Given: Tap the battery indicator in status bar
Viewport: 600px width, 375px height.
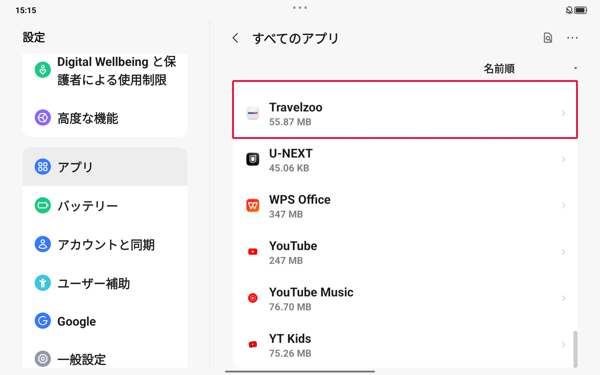Looking at the screenshot, I should [x=580, y=10].
